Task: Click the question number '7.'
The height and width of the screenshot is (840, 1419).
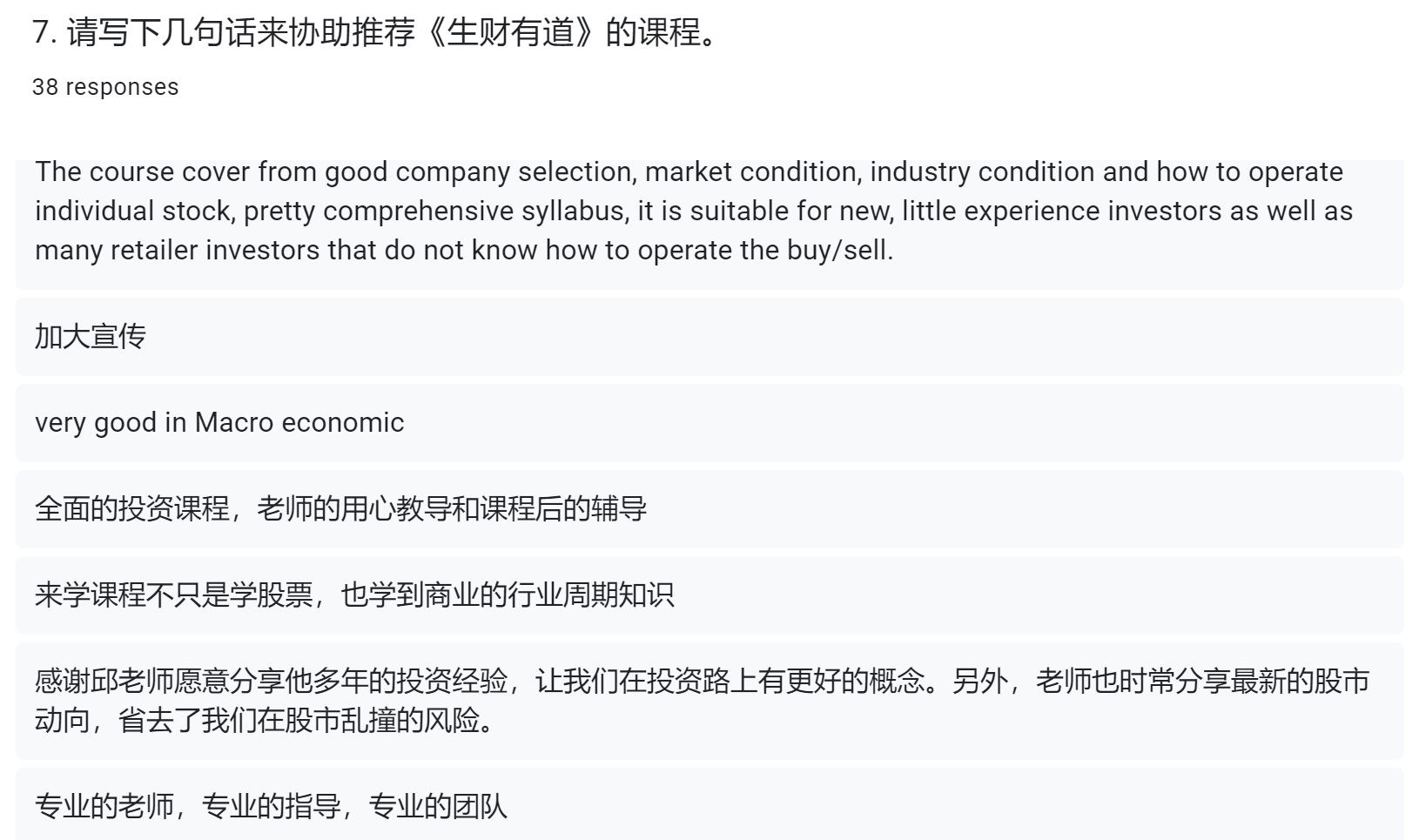Action: click(x=45, y=33)
